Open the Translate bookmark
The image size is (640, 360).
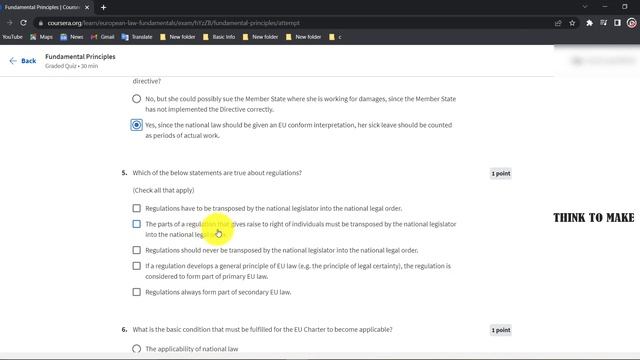point(137,37)
